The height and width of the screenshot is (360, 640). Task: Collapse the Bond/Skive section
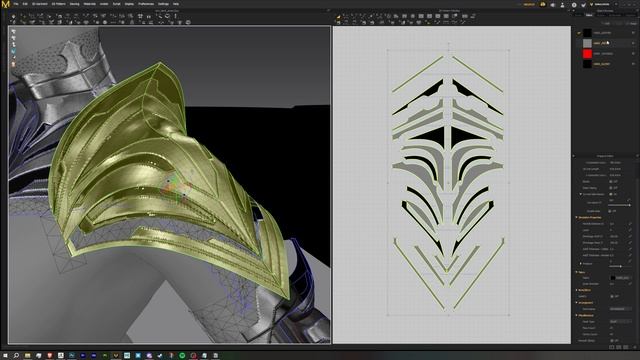tap(576, 290)
